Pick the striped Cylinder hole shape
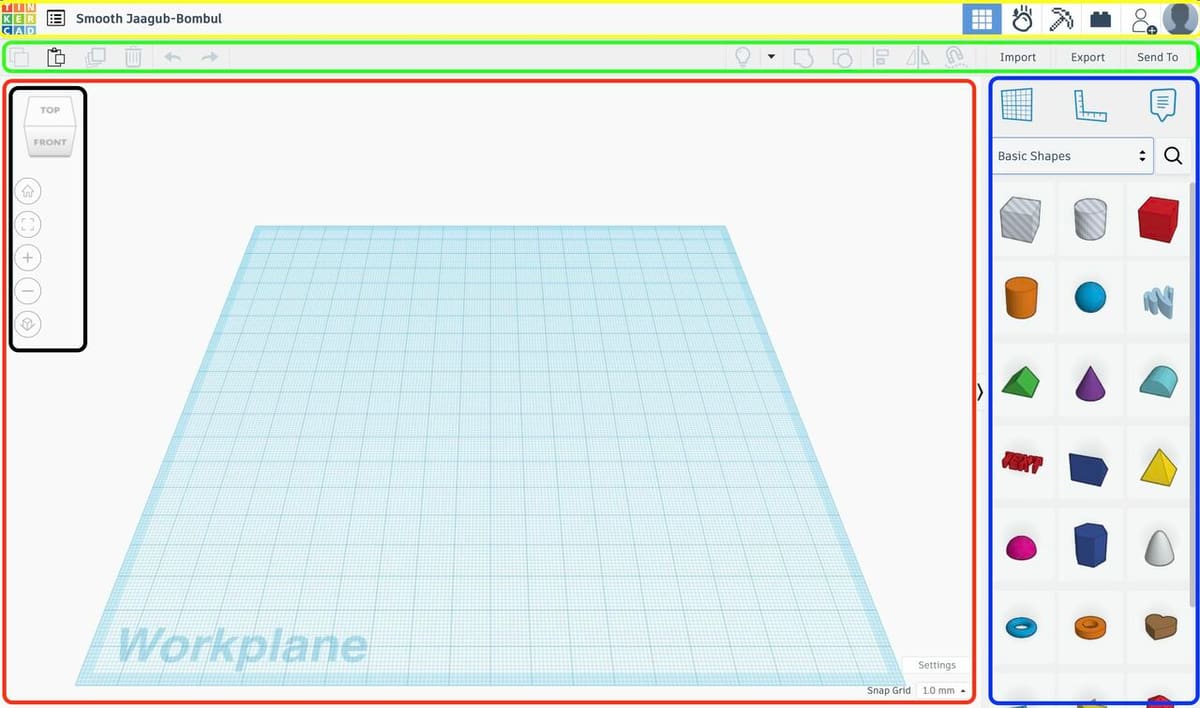This screenshot has width=1200, height=708. click(1091, 217)
